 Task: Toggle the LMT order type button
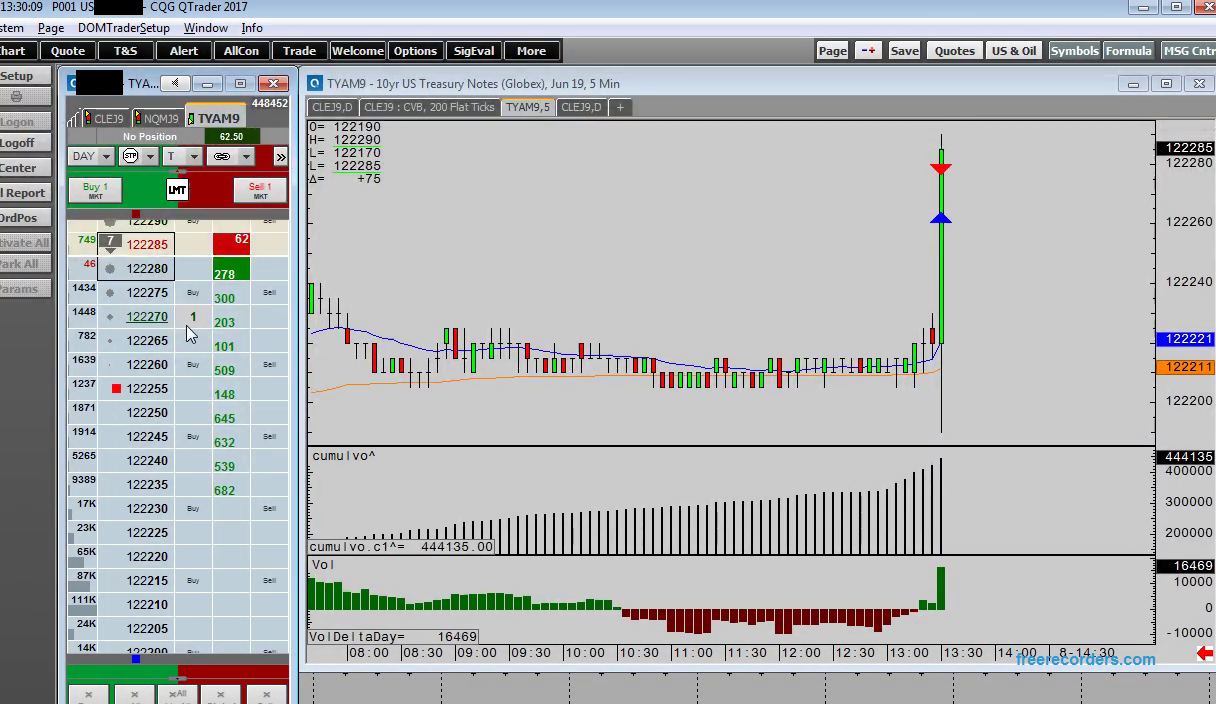177,190
